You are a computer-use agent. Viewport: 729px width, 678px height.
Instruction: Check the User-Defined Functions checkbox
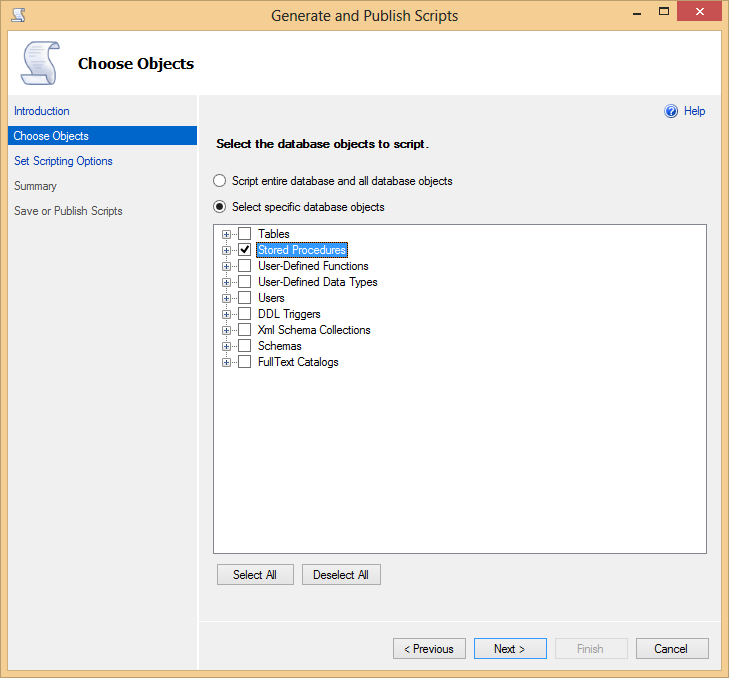tap(245, 266)
